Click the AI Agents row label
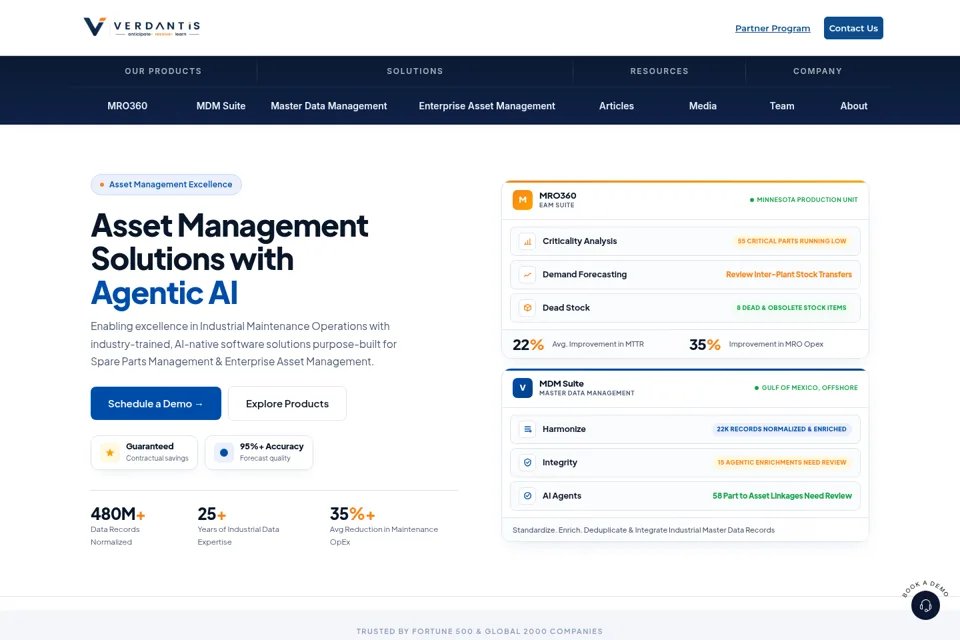The width and height of the screenshot is (960, 640). pos(562,495)
